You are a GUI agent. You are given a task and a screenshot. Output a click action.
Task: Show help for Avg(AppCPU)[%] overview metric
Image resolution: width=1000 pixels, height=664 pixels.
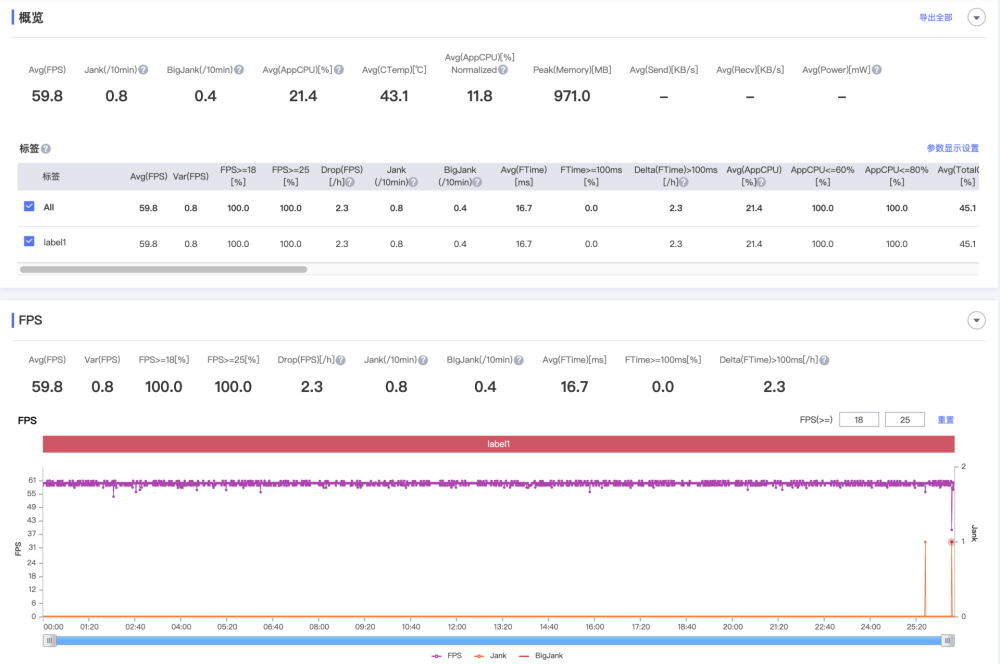pos(339,70)
